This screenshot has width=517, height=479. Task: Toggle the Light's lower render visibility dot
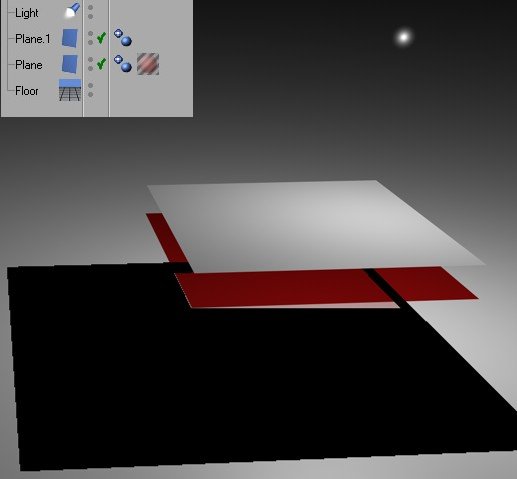90,16
